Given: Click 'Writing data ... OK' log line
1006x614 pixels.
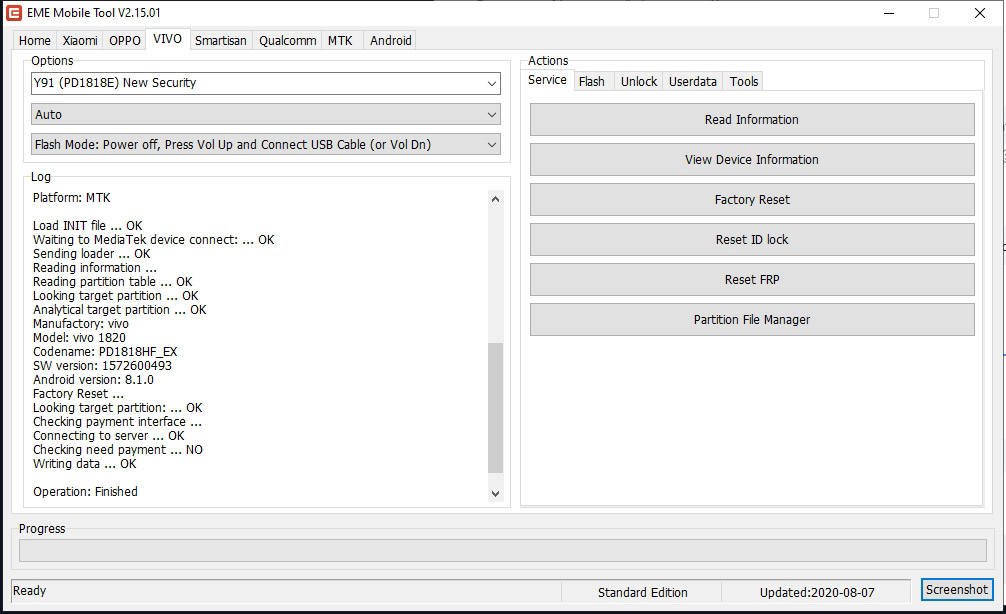Looking at the screenshot, I should click(85, 464).
